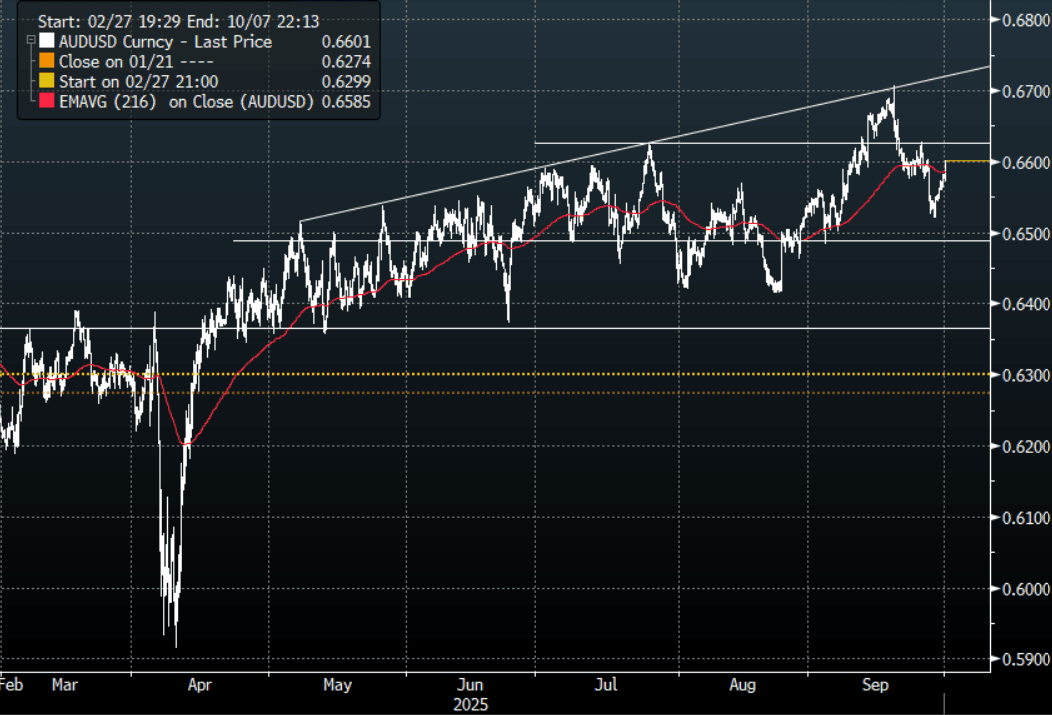This screenshot has height=715, width=1052.
Task: Click the Jul label on time axis
Action: [607, 685]
